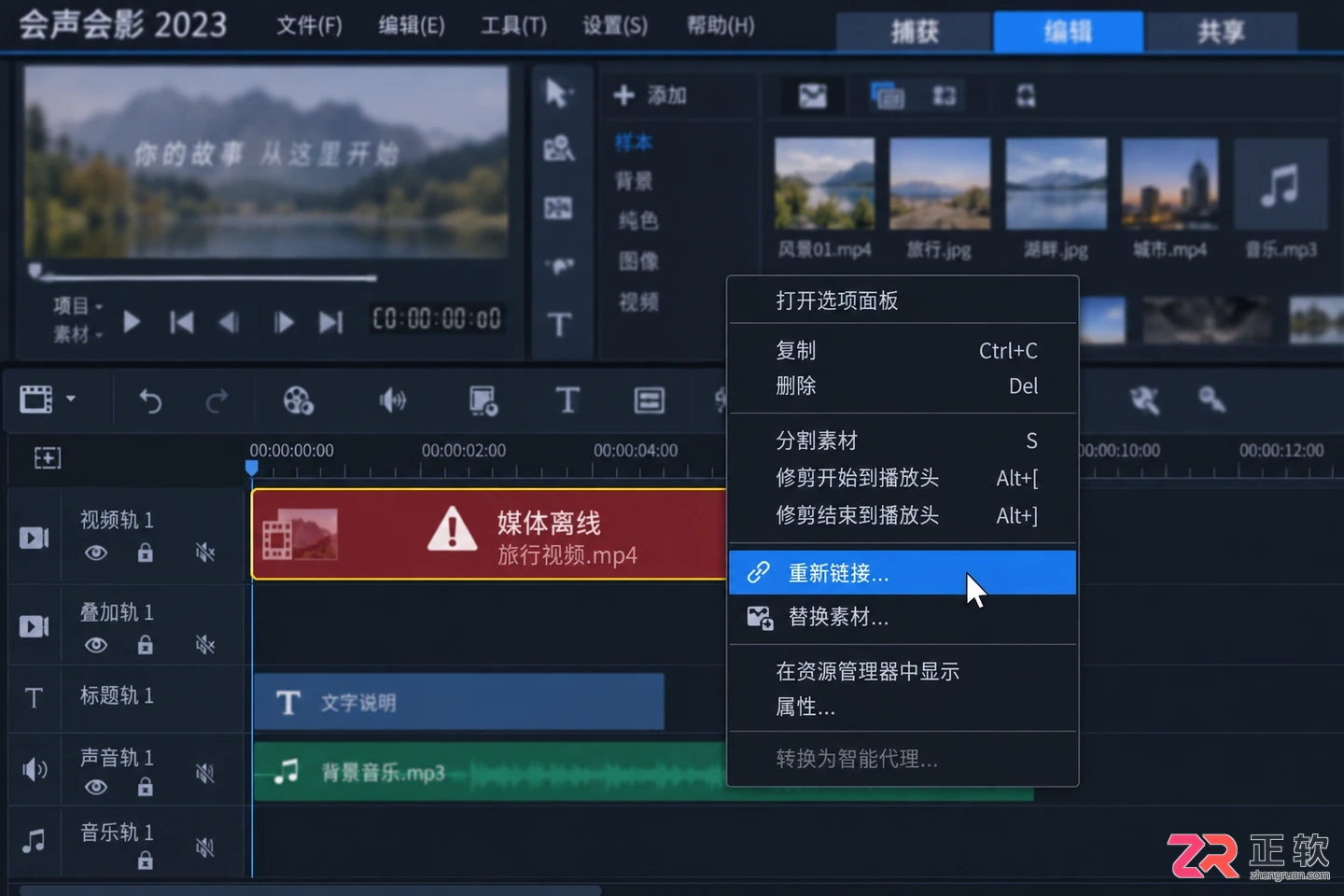
Task: Mute the 叠加轨 1 track
Action: 204,644
